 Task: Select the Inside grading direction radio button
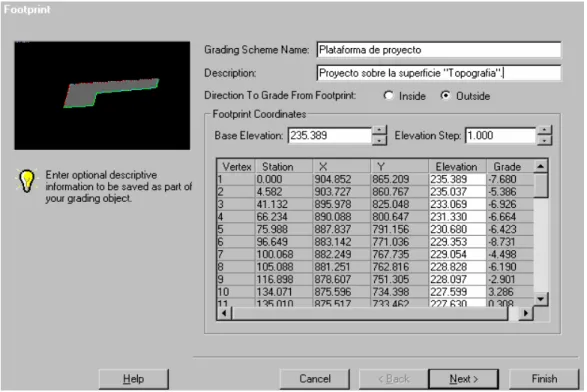point(388,95)
